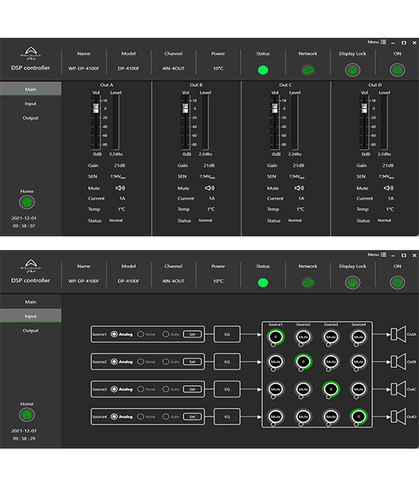Open the Menu dropdown in top window title bar
419x500 pixels.
[x=377, y=42]
